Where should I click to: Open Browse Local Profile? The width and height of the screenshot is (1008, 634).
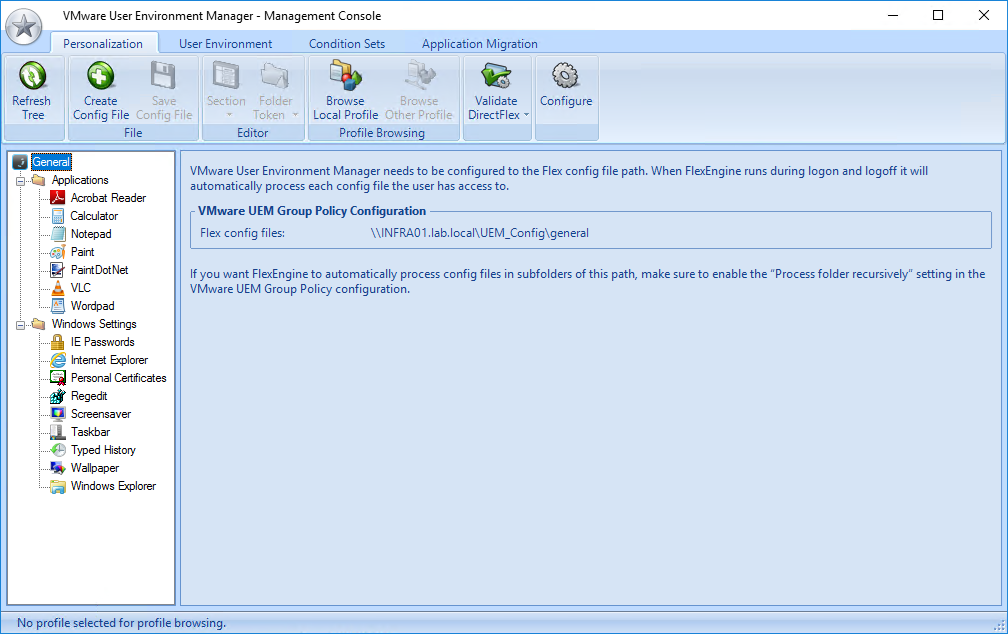pyautogui.click(x=345, y=77)
